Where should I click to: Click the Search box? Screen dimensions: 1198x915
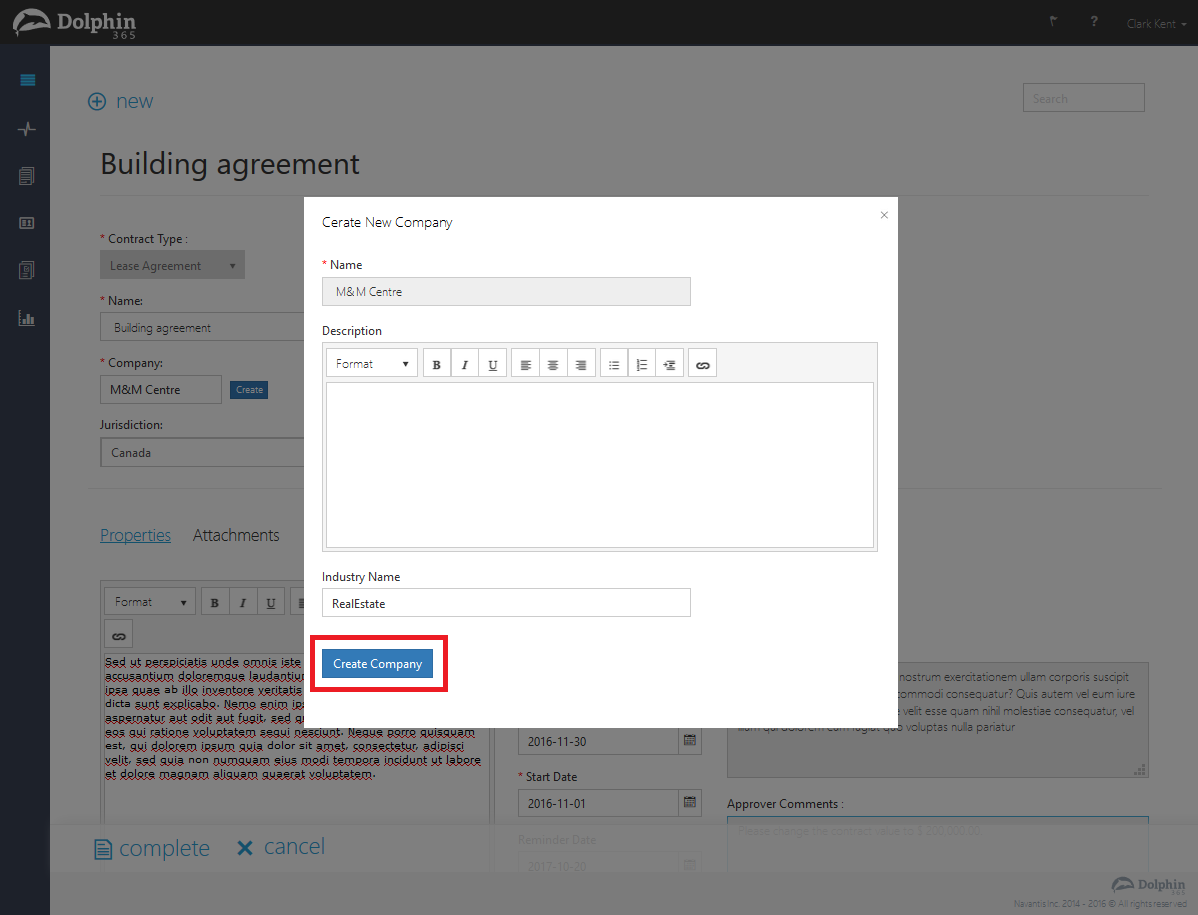click(x=1083, y=98)
